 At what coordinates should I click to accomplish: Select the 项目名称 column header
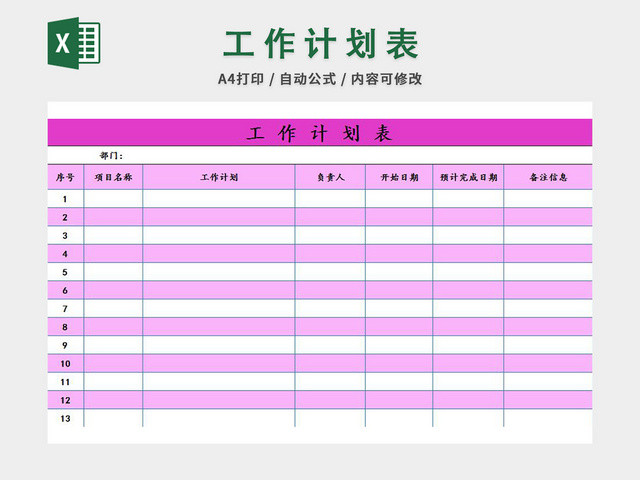coord(113,177)
